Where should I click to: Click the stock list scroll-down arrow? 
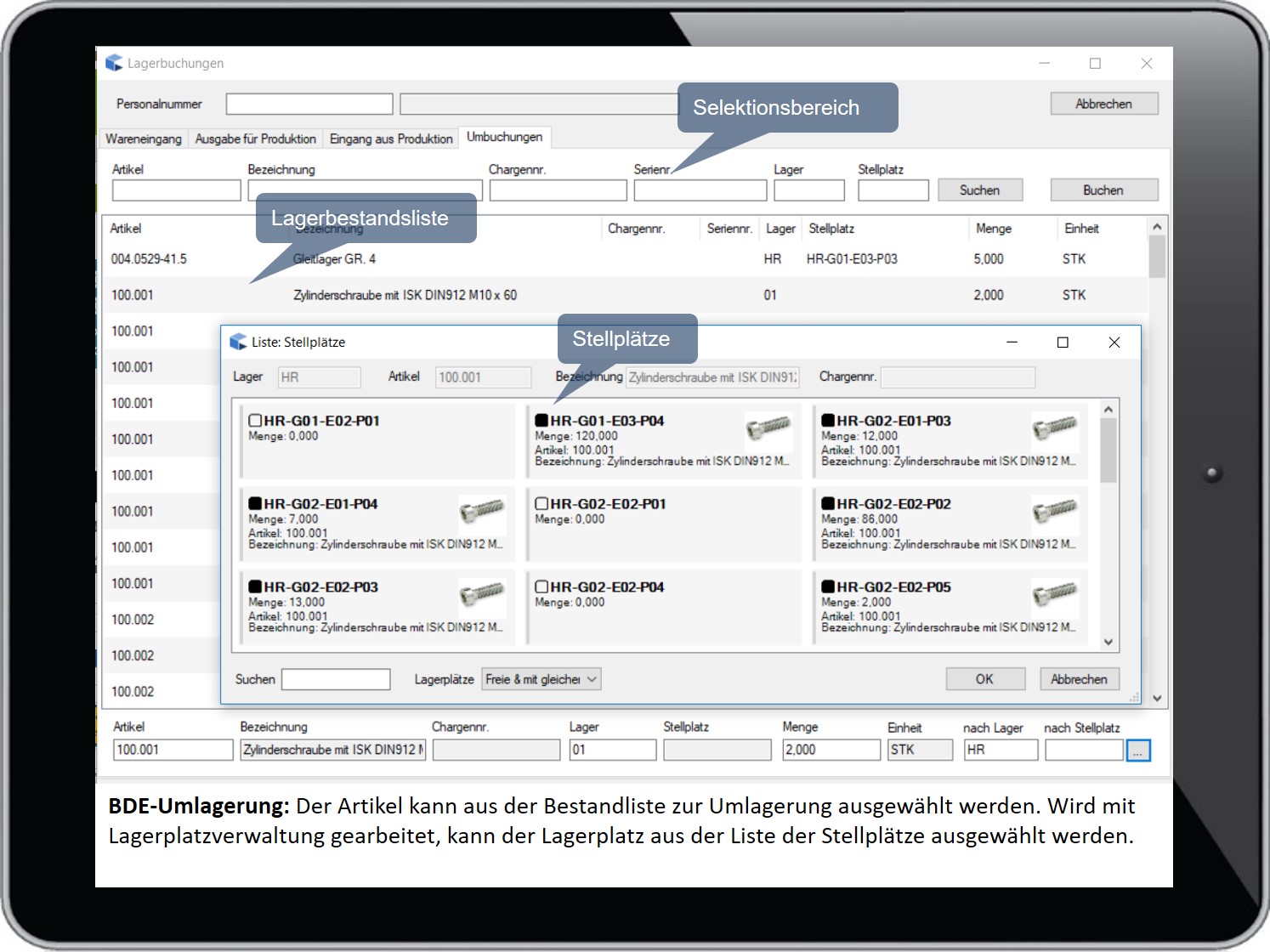[1157, 699]
